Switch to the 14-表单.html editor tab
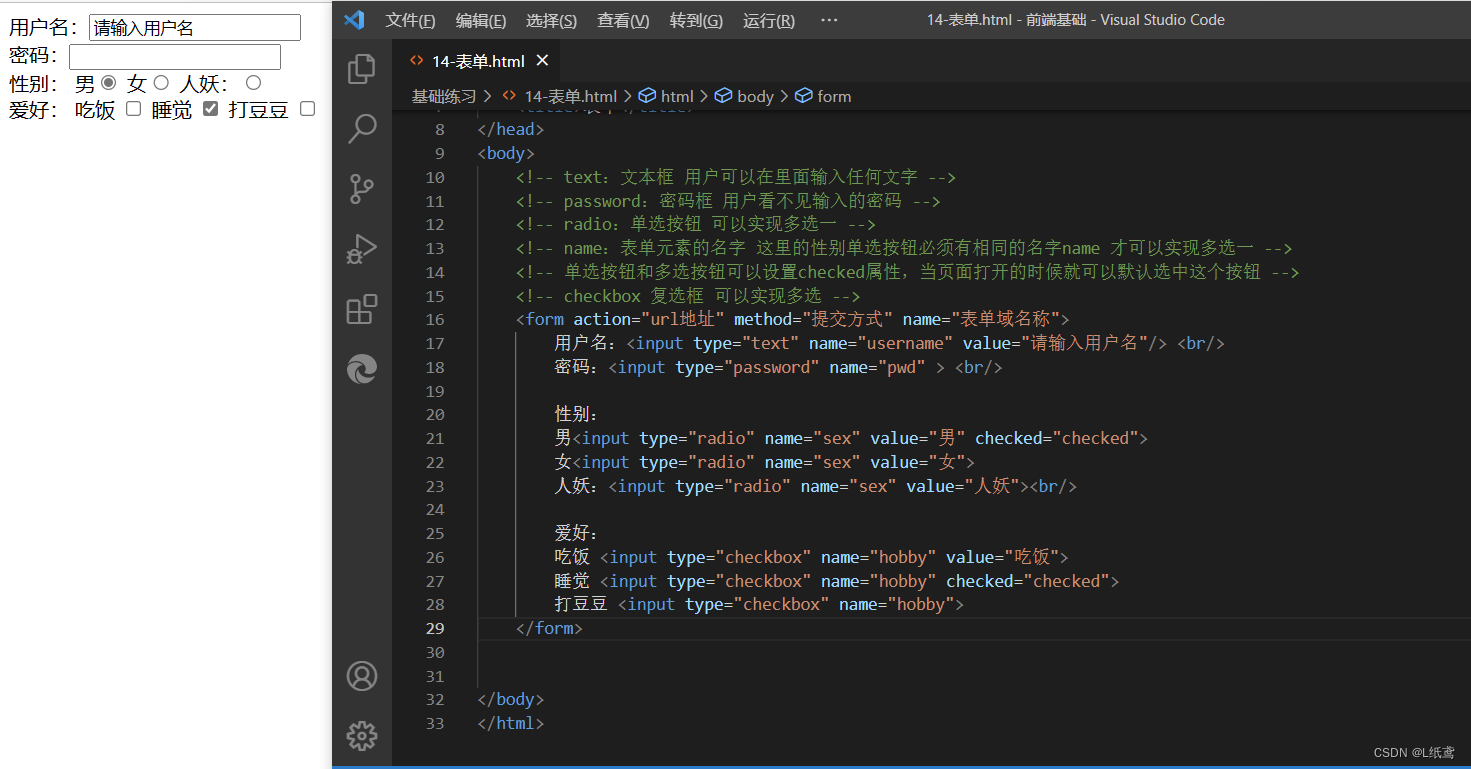This screenshot has width=1471, height=769. pyautogui.click(x=478, y=61)
